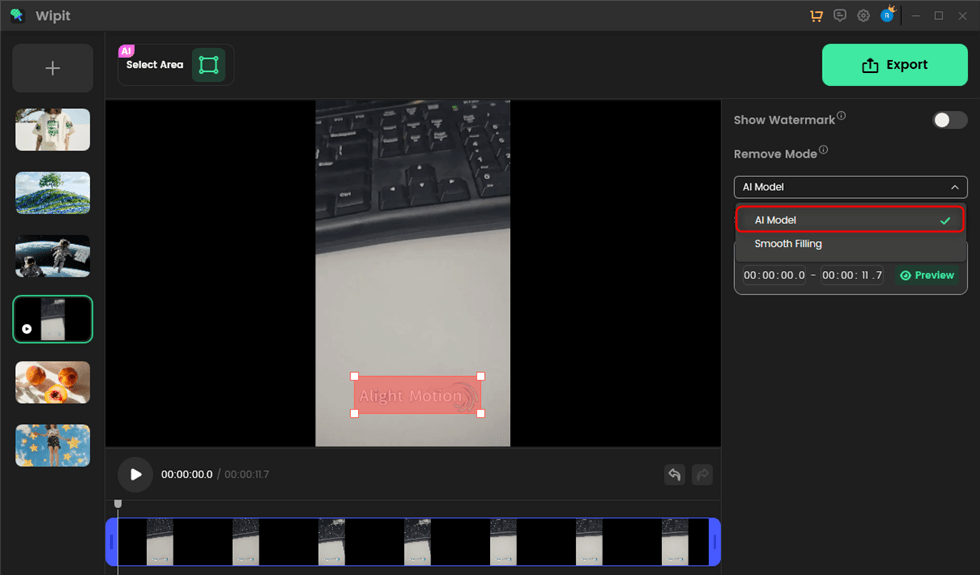Click the Export button
This screenshot has width=980, height=575.
click(894, 65)
